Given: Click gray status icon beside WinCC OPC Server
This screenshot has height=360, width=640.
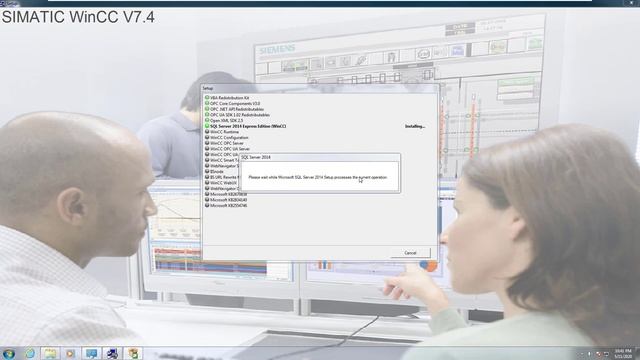Looking at the screenshot, I should click(207, 144).
